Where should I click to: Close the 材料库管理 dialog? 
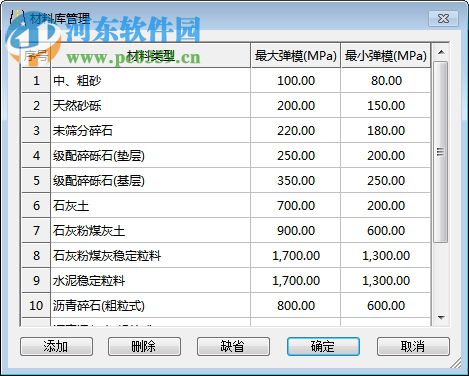click(443, 18)
